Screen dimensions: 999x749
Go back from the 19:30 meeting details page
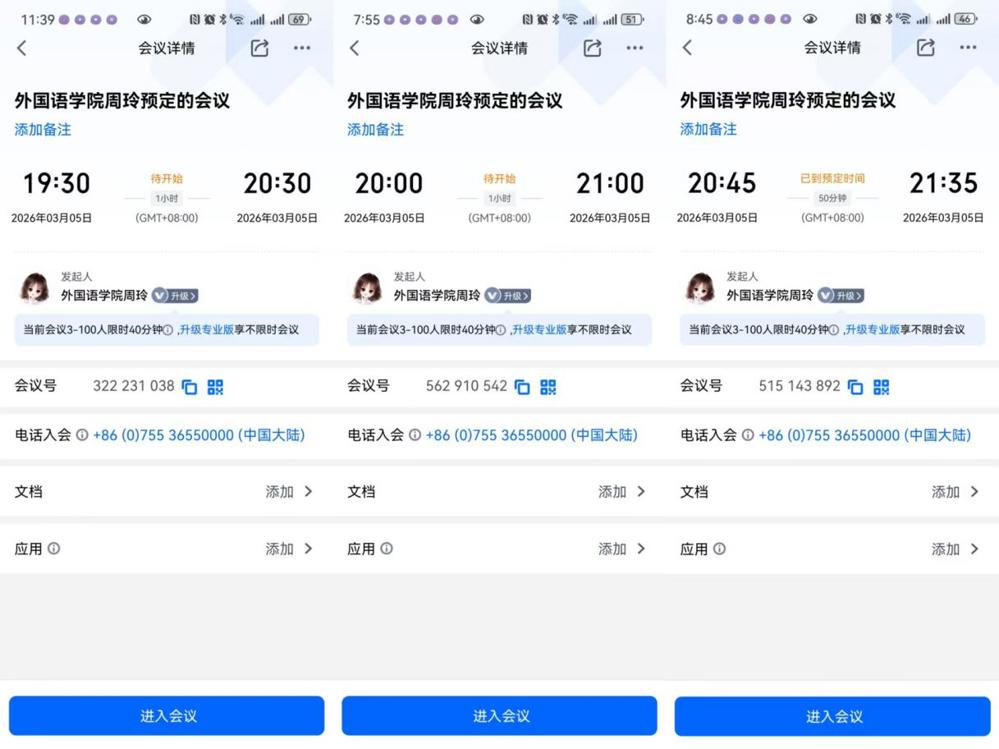[22, 48]
